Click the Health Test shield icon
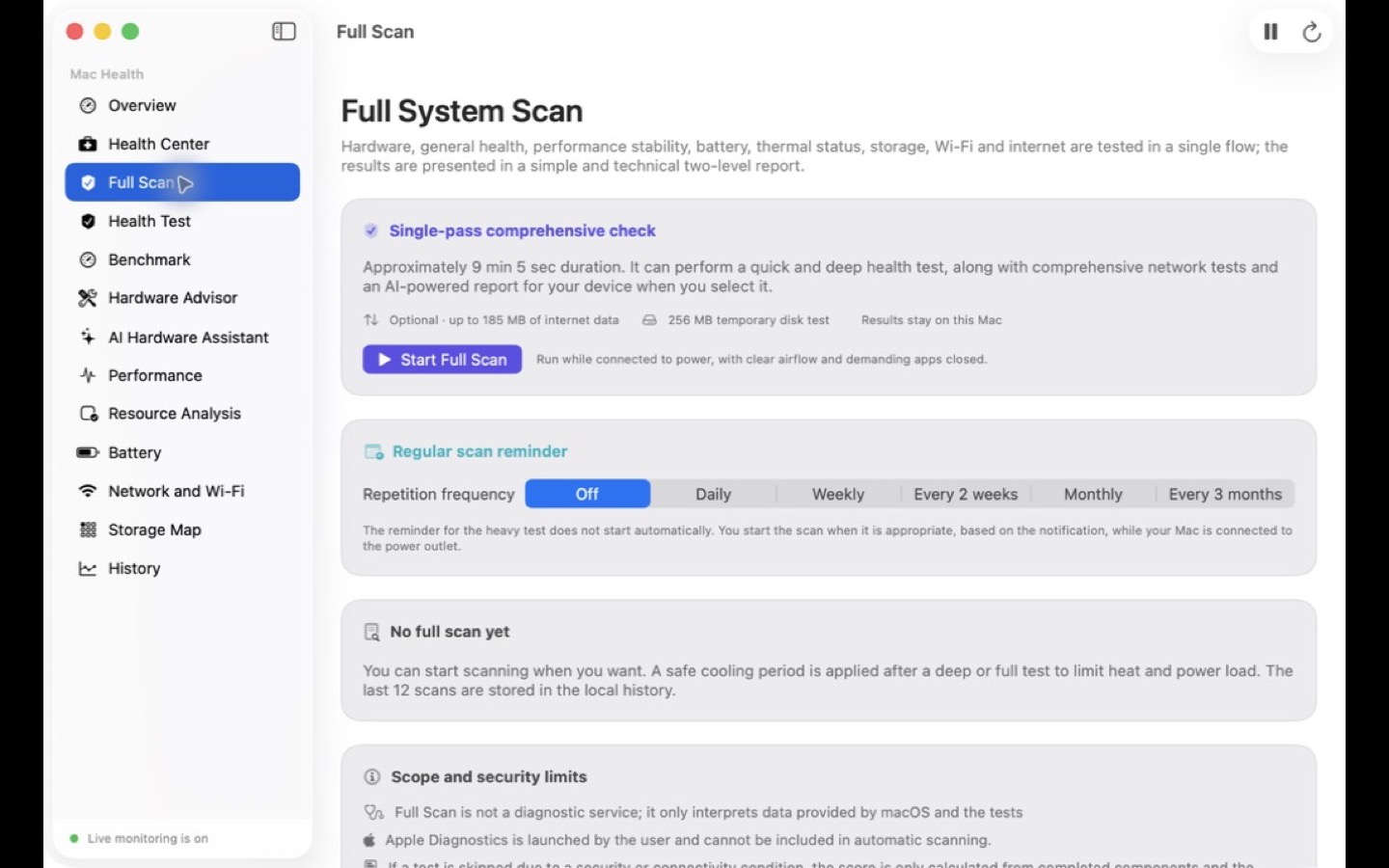1389x868 pixels. (x=88, y=221)
